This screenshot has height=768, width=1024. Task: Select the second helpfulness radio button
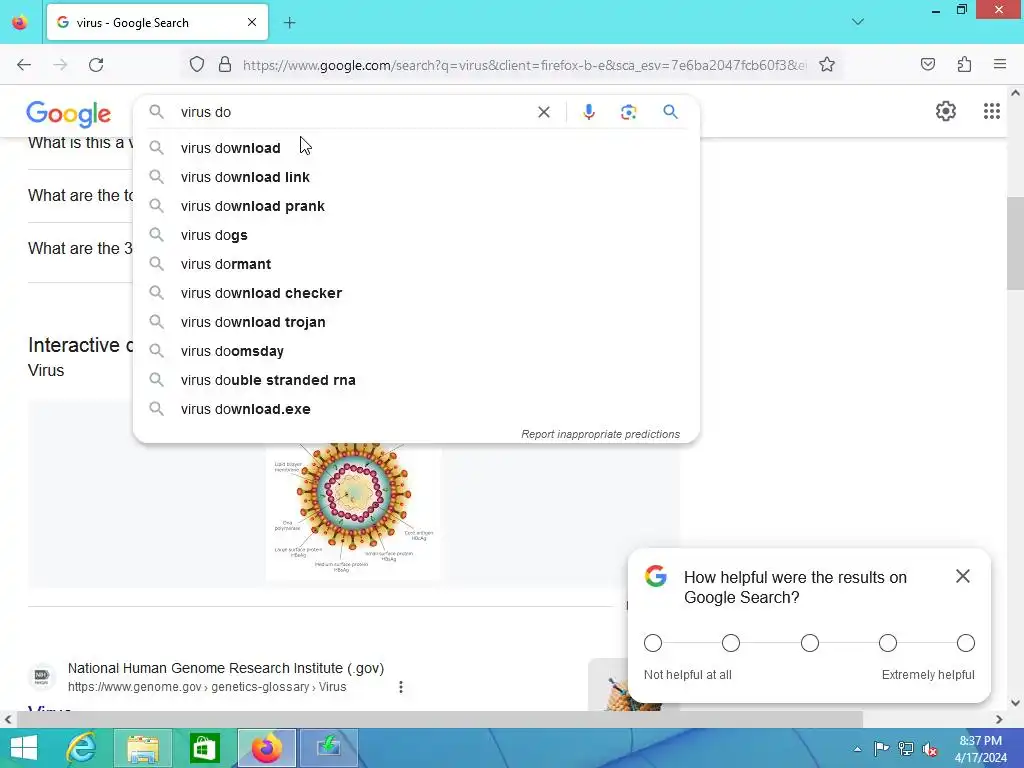731,643
